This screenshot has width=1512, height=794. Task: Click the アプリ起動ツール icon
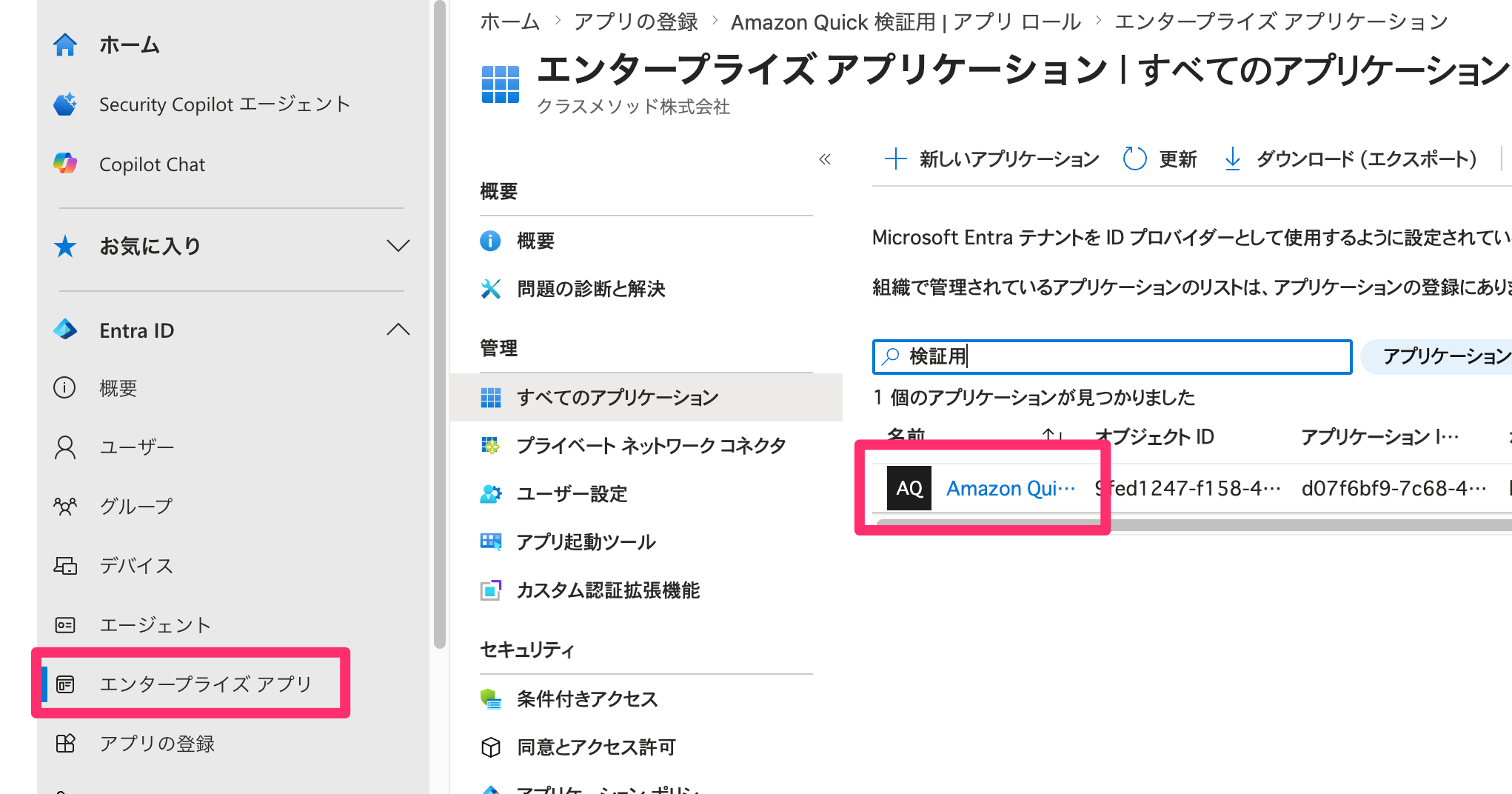coord(490,542)
